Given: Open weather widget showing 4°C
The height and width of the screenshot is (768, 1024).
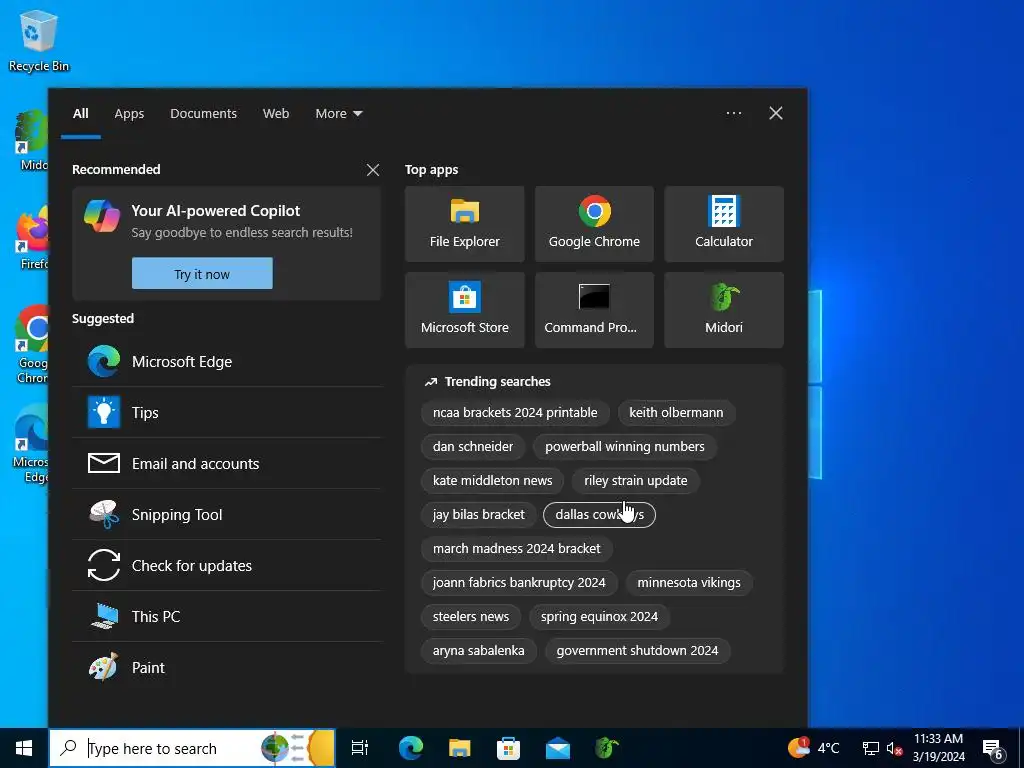Looking at the screenshot, I should pyautogui.click(x=813, y=748).
